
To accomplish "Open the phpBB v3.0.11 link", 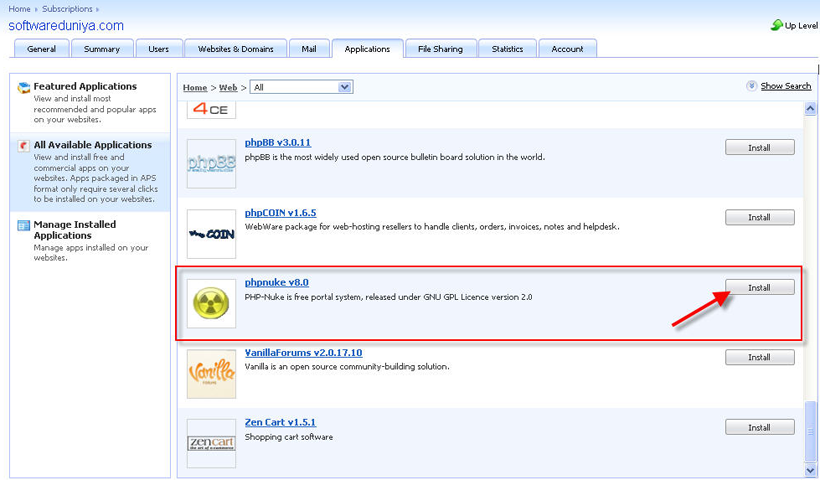I will [x=278, y=142].
